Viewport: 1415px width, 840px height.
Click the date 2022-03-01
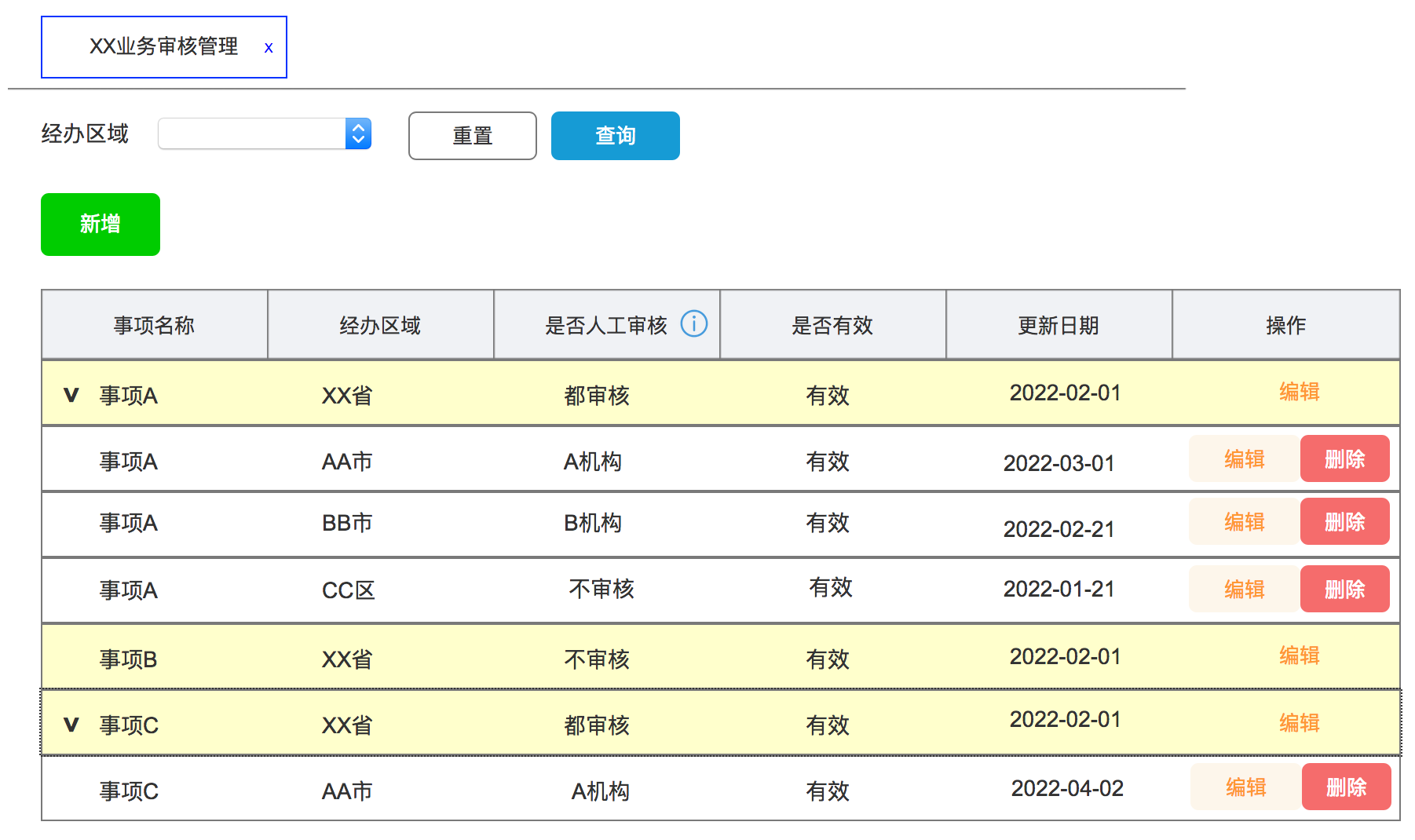tap(1059, 463)
